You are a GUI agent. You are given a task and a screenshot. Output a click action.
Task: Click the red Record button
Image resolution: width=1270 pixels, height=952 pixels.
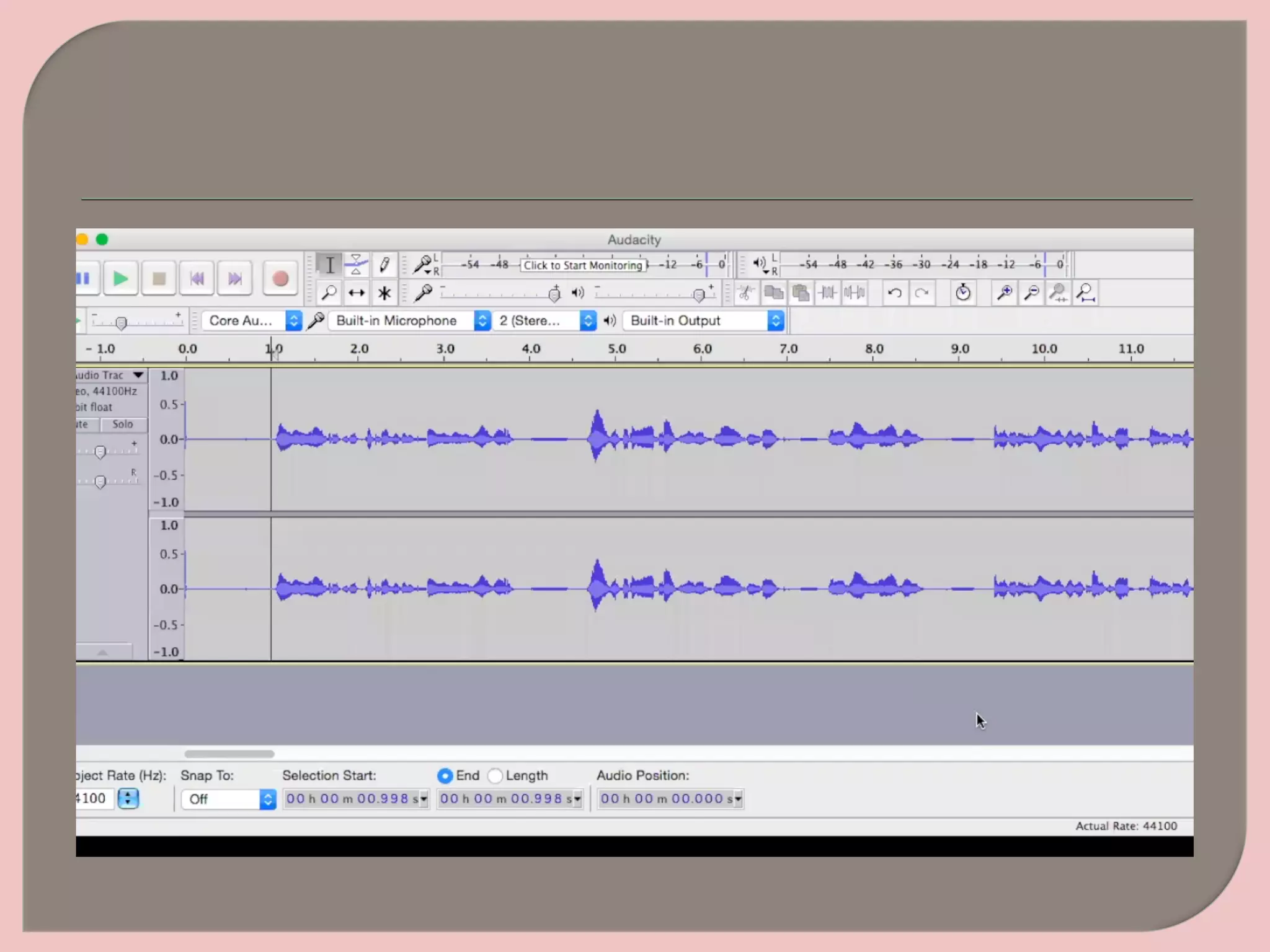tap(280, 279)
